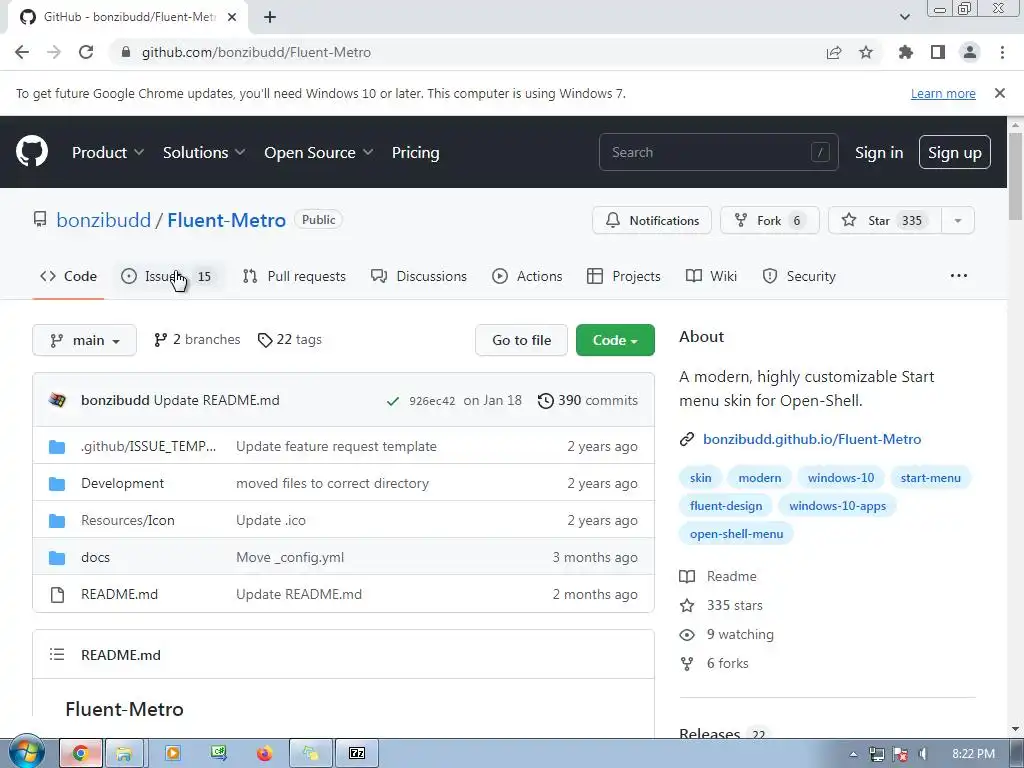Open Windows Explorer from taskbar

pos(124,754)
